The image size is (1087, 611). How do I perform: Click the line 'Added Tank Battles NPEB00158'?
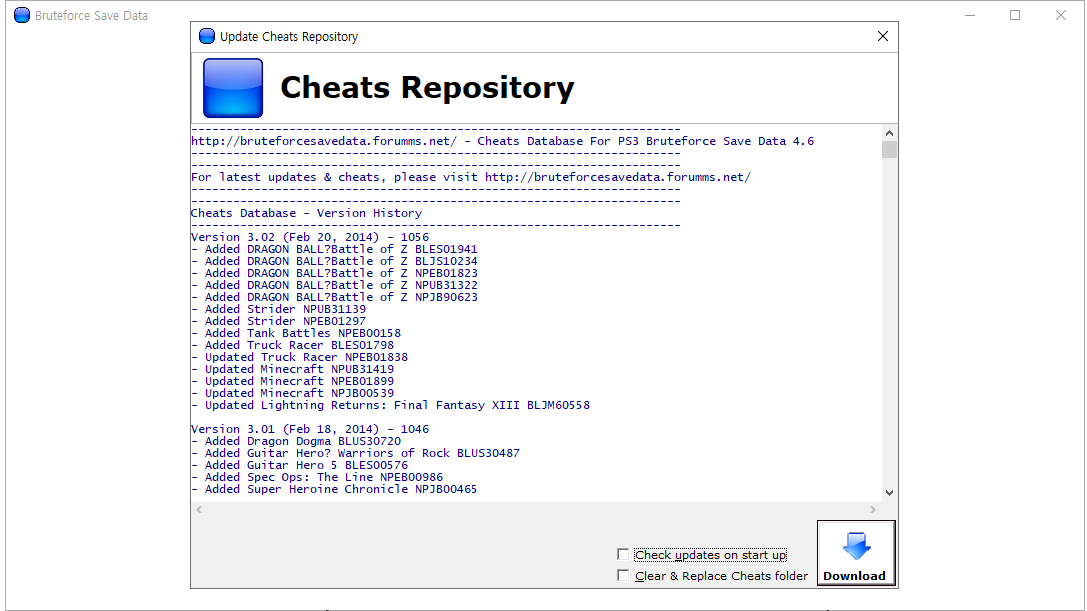(296, 334)
